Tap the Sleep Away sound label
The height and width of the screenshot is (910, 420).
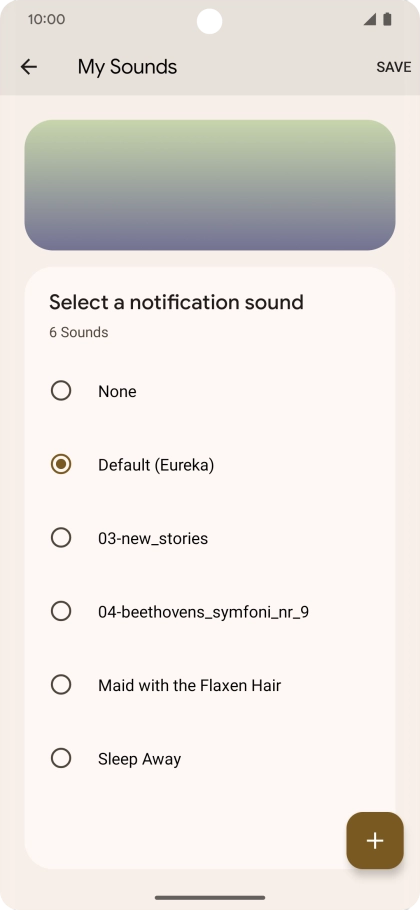click(139, 759)
